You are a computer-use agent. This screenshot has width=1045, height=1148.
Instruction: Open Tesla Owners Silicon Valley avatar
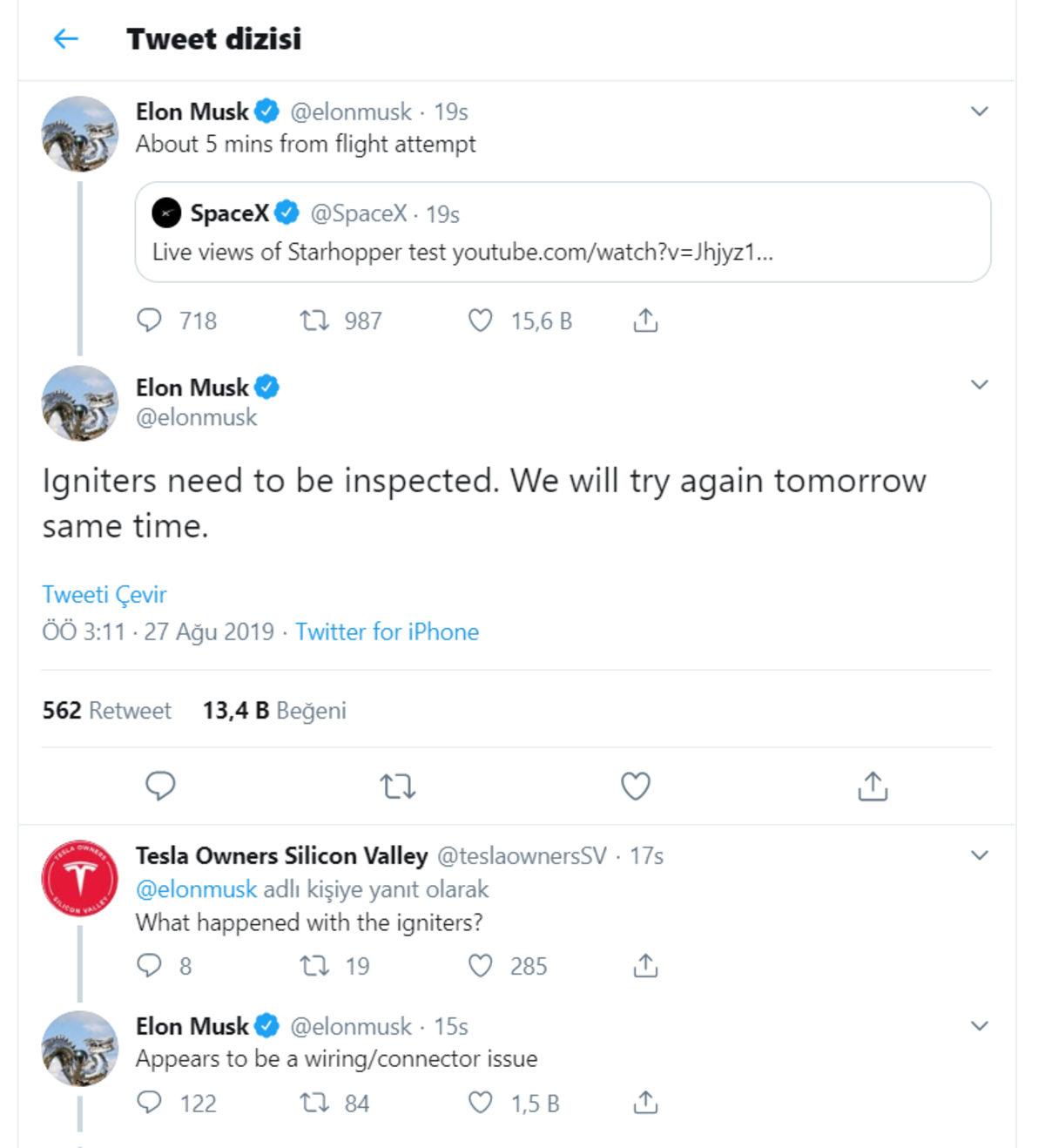click(79, 878)
